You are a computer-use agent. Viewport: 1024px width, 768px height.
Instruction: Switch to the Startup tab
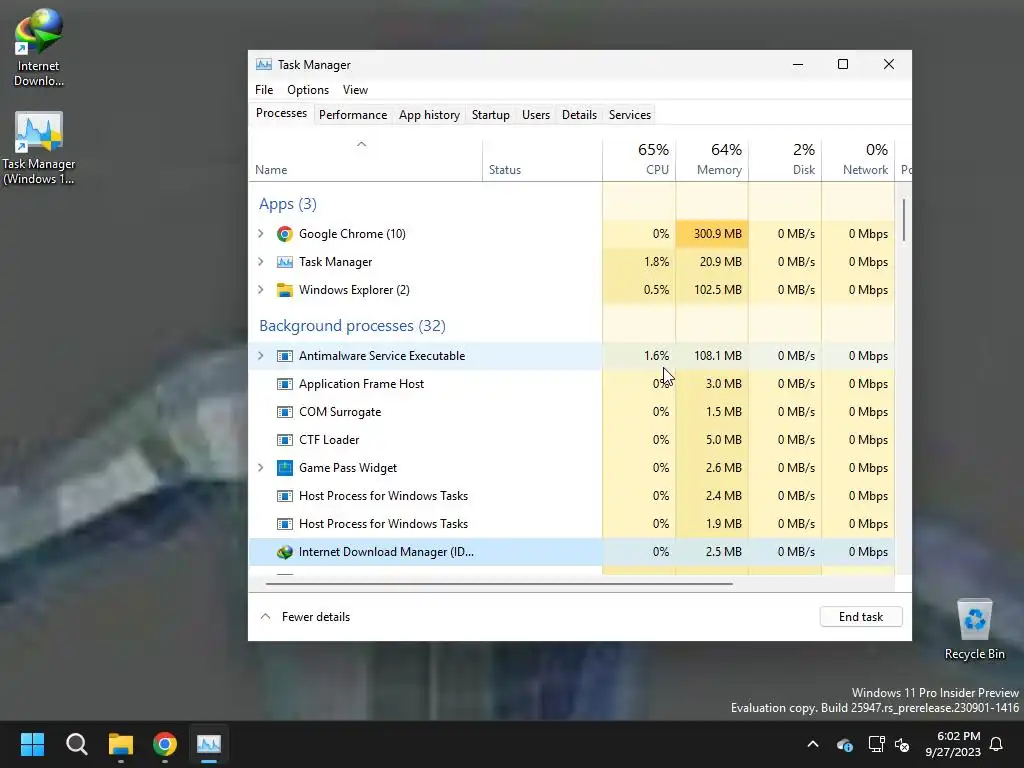[490, 115]
